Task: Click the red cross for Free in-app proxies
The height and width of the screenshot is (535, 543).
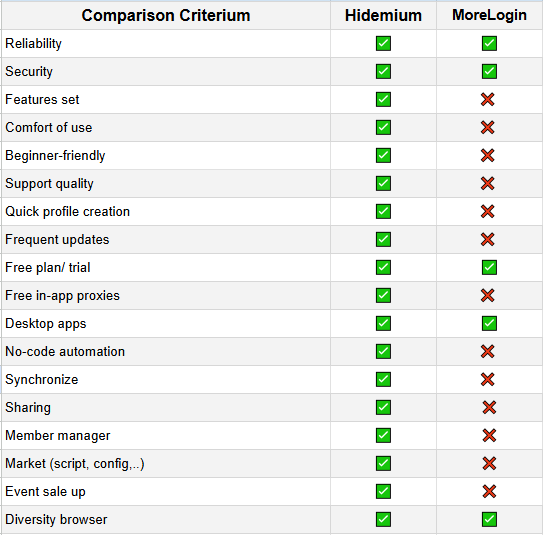Action: pos(487,295)
